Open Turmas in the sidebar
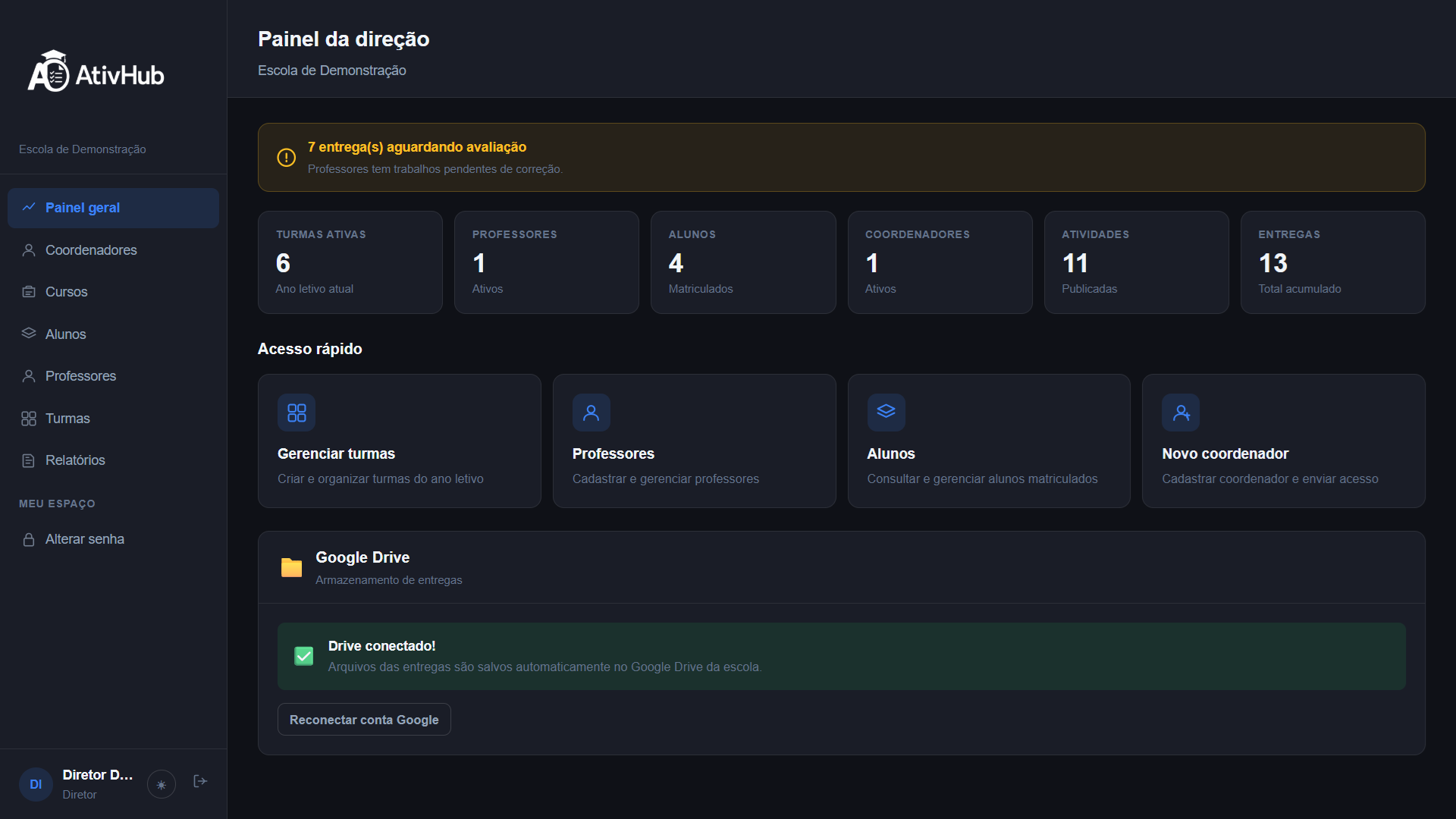 click(x=113, y=419)
